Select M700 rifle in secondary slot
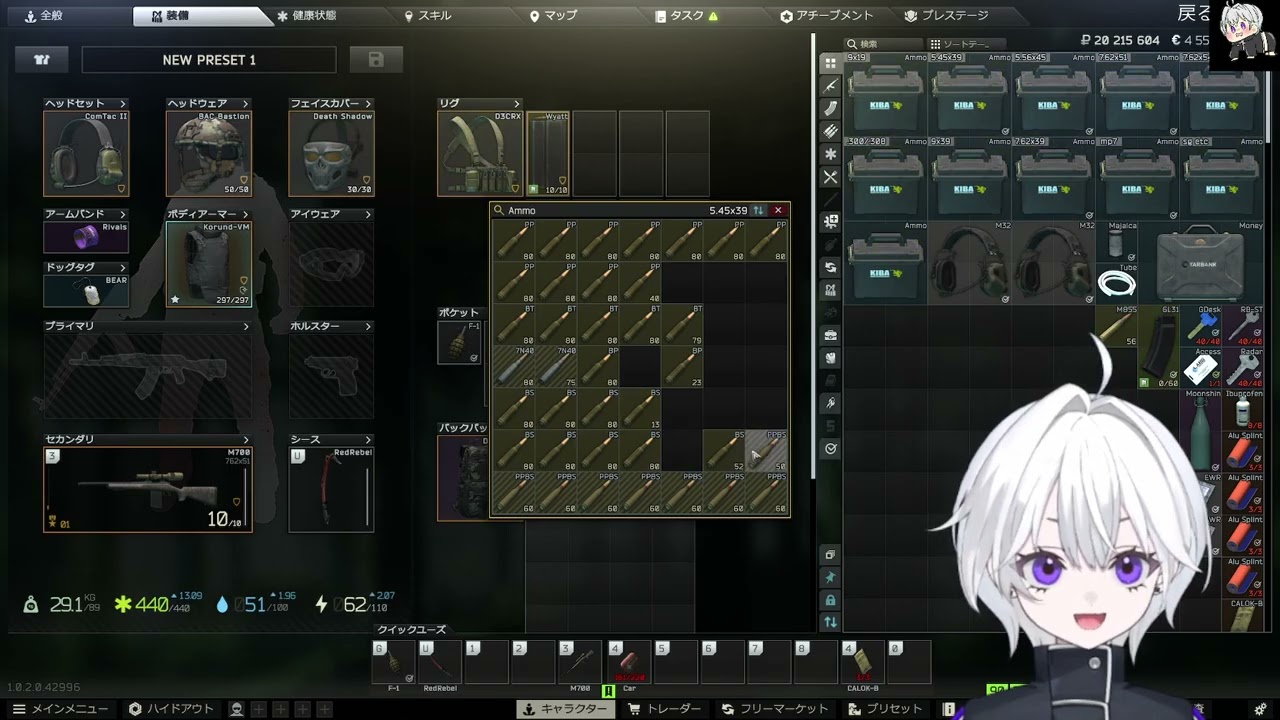The height and width of the screenshot is (720, 1280). (x=148, y=489)
